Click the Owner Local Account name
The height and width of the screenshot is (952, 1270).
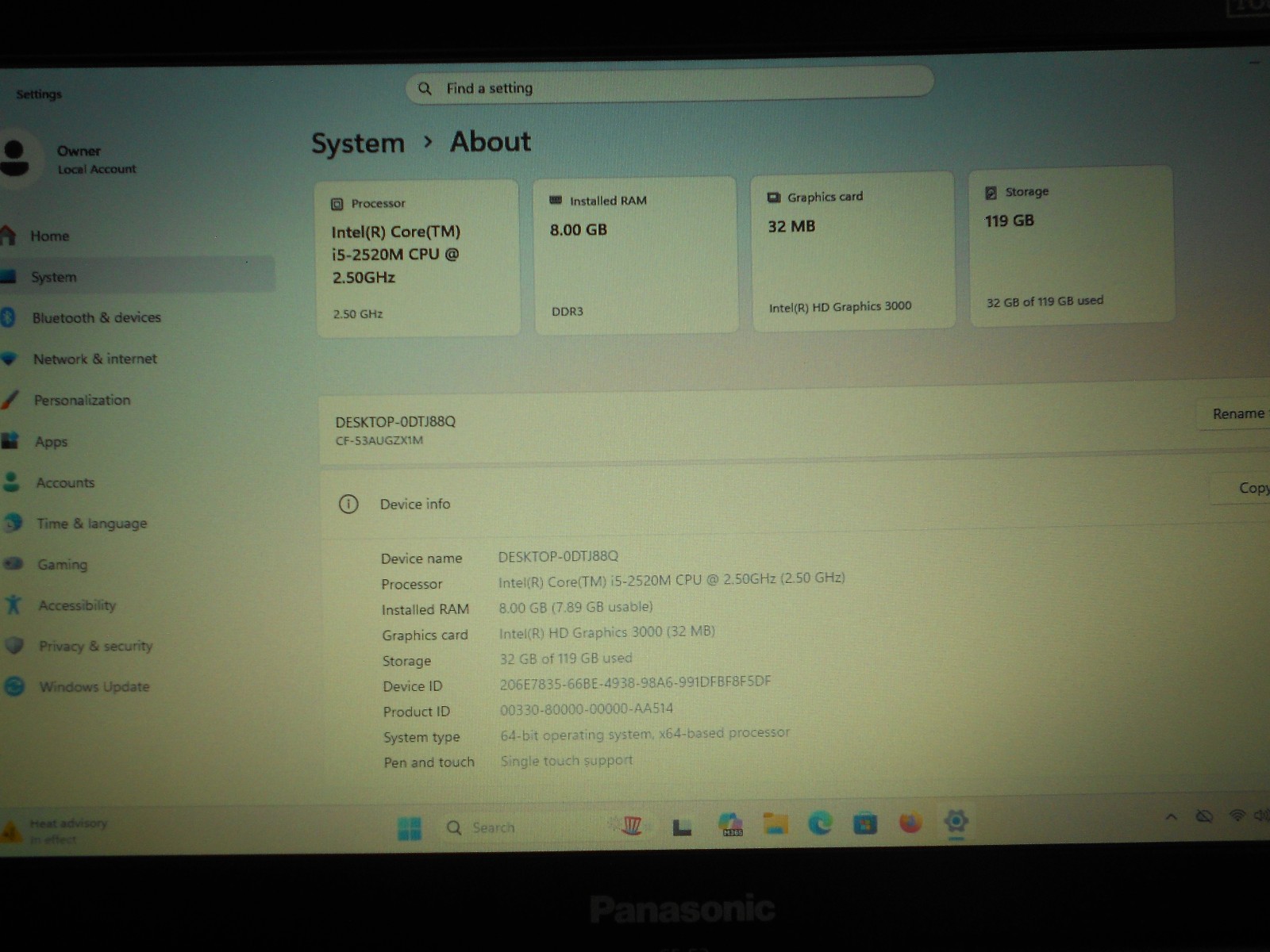(x=96, y=159)
